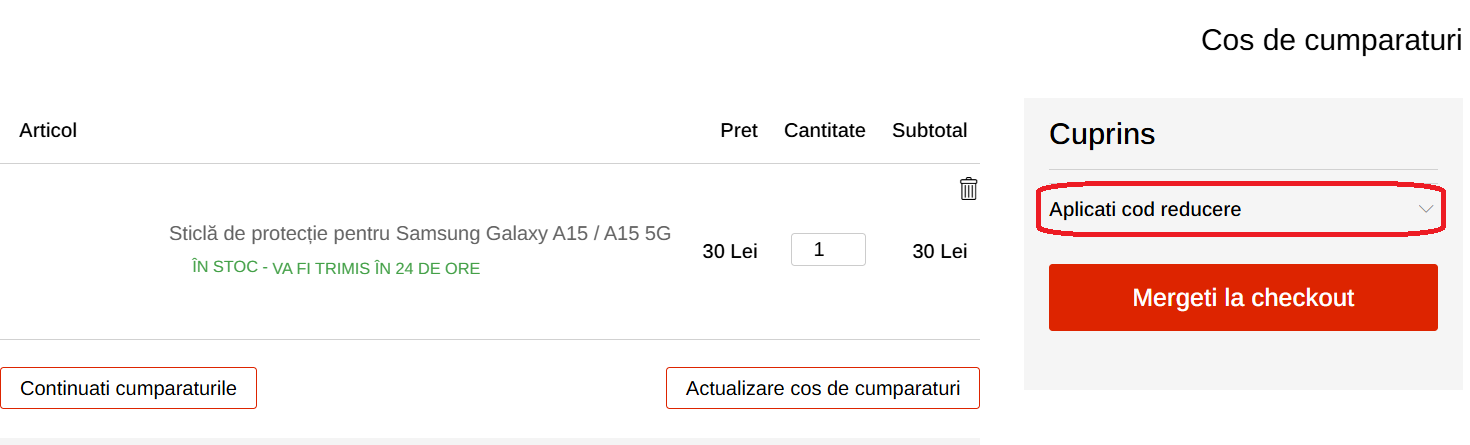Click the gray bar below the cart buttons

pos(490,440)
